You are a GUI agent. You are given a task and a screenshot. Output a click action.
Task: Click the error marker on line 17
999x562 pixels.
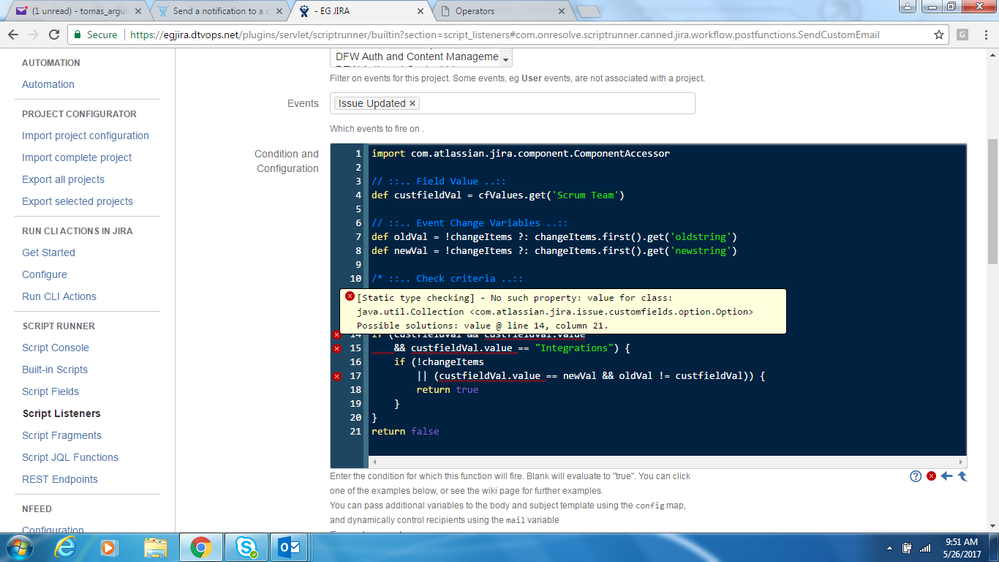click(x=337, y=377)
